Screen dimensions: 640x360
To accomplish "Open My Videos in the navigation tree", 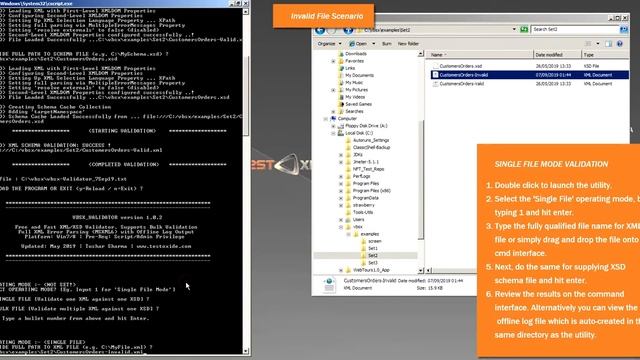I will click(355, 97).
